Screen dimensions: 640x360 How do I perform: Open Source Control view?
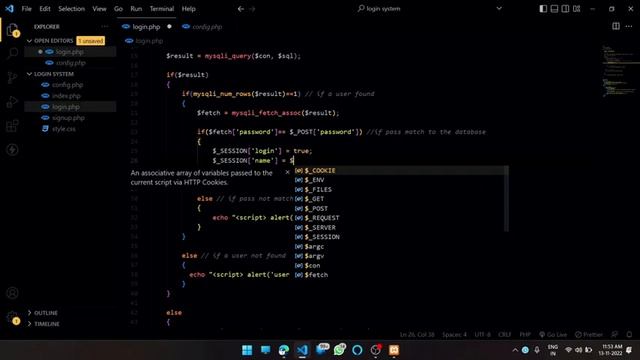point(12,77)
